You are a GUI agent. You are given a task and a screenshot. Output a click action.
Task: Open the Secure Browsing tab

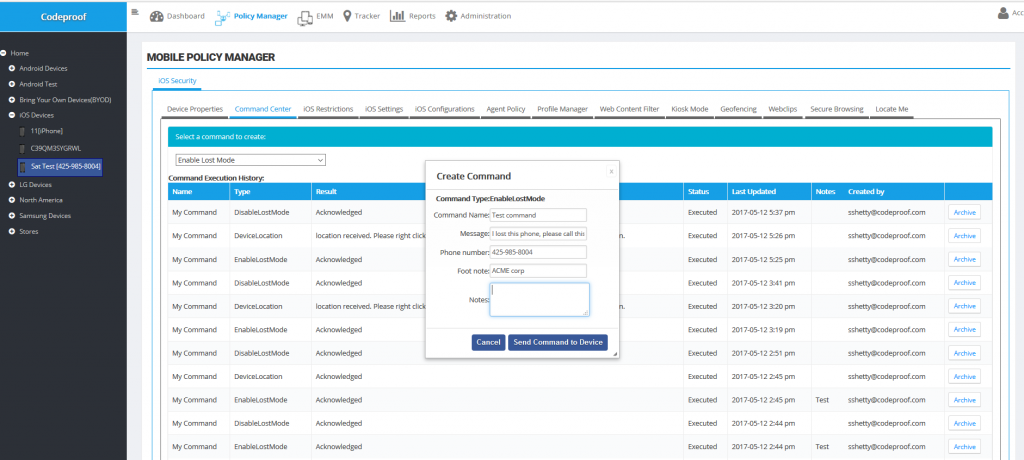point(837,109)
